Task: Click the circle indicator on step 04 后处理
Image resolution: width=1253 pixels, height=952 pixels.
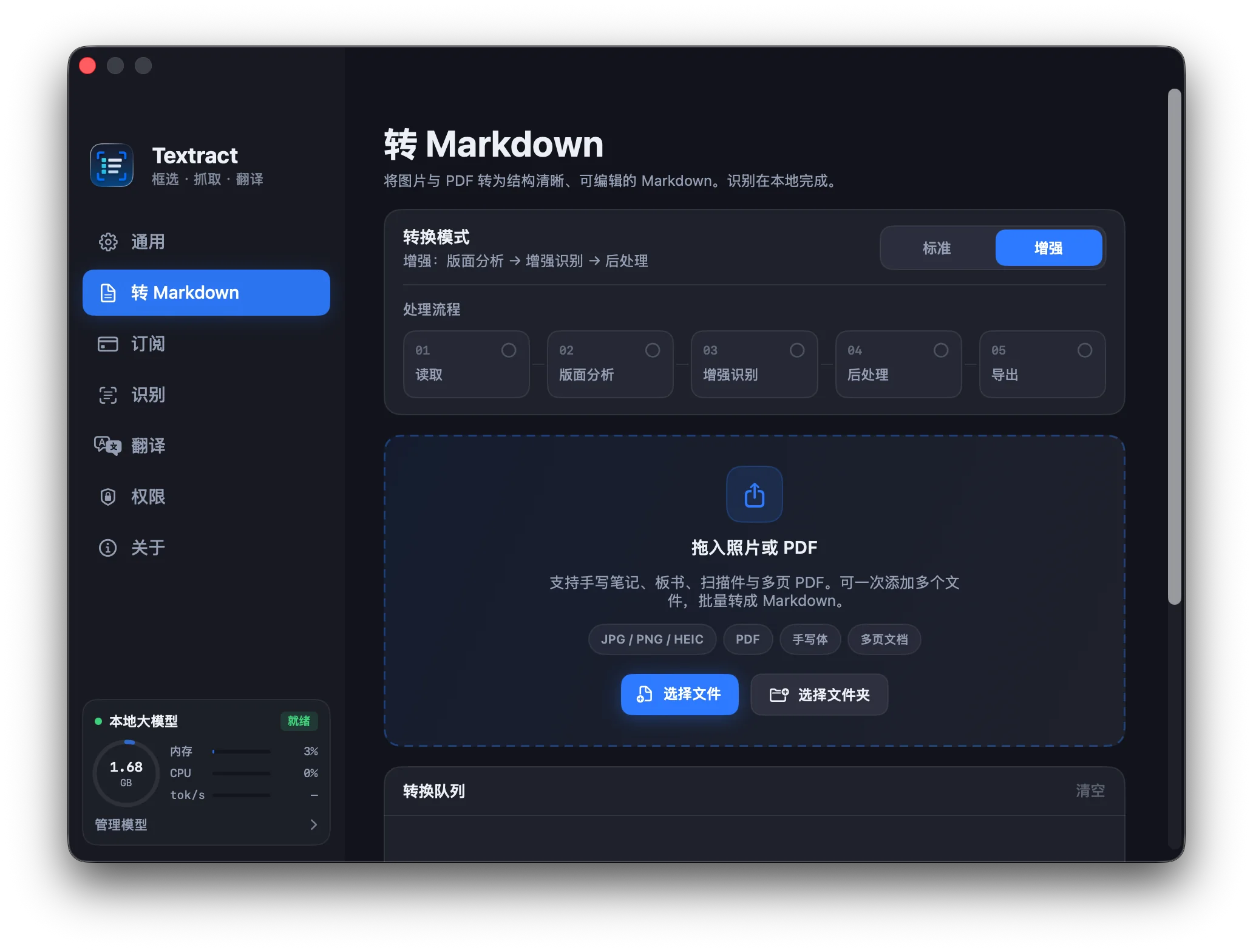Action: [x=941, y=350]
